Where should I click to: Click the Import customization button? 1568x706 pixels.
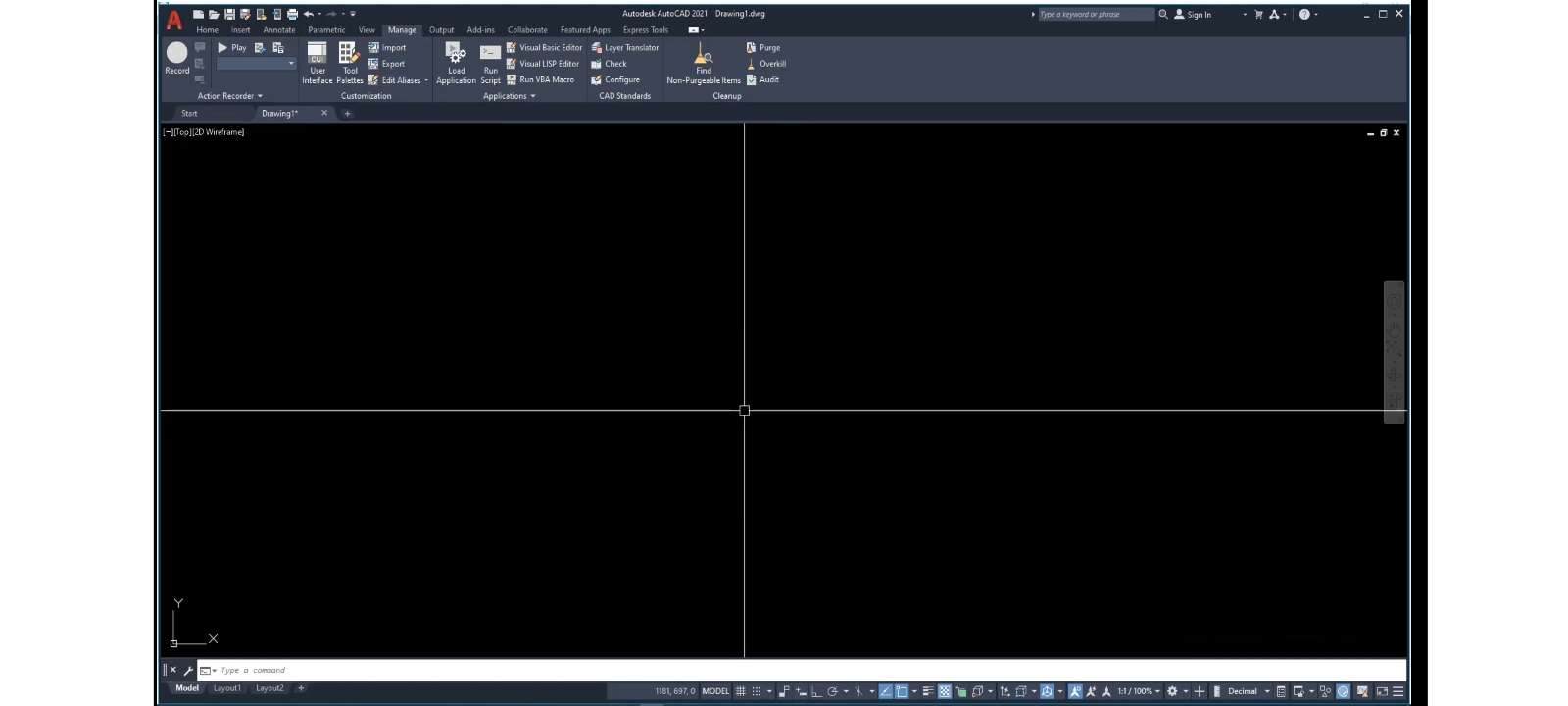click(x=387, y=47)
